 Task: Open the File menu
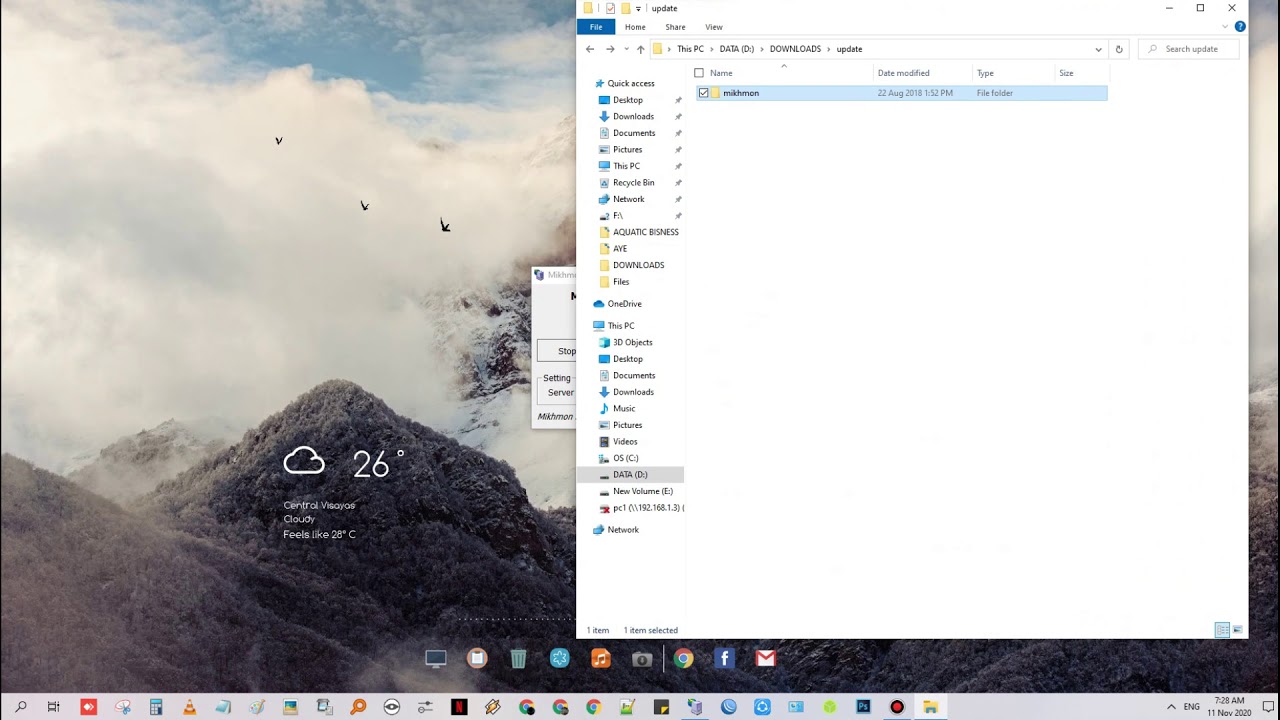(x=596, y=27)
